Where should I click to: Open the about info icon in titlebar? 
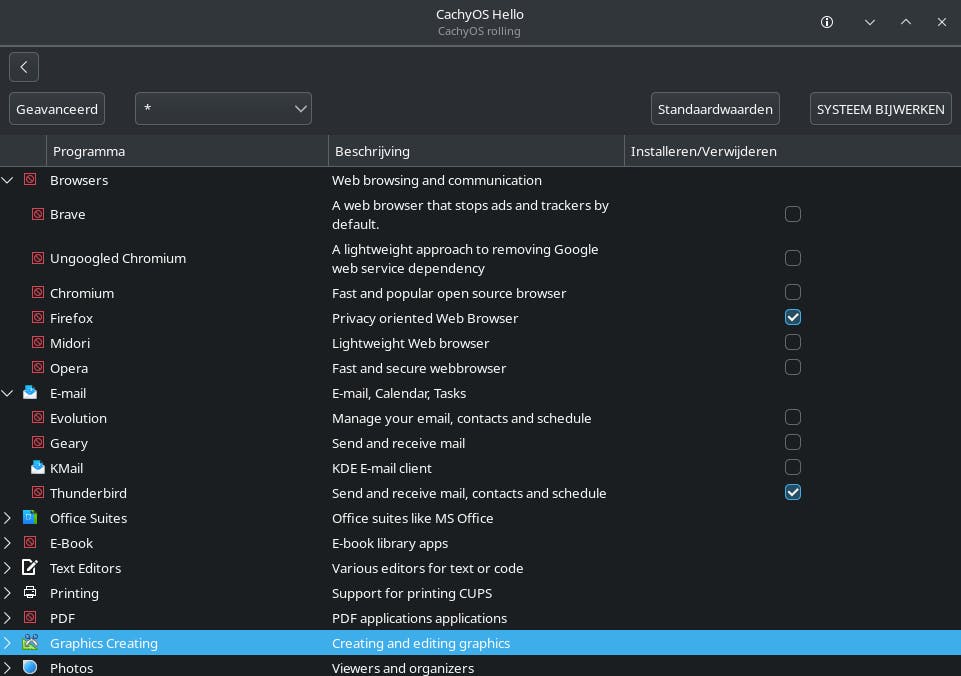tap(827, 22)
